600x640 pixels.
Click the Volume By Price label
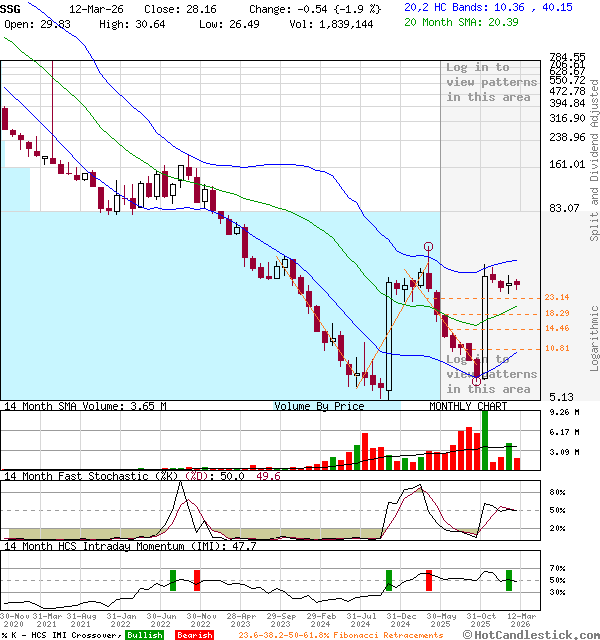320,406
